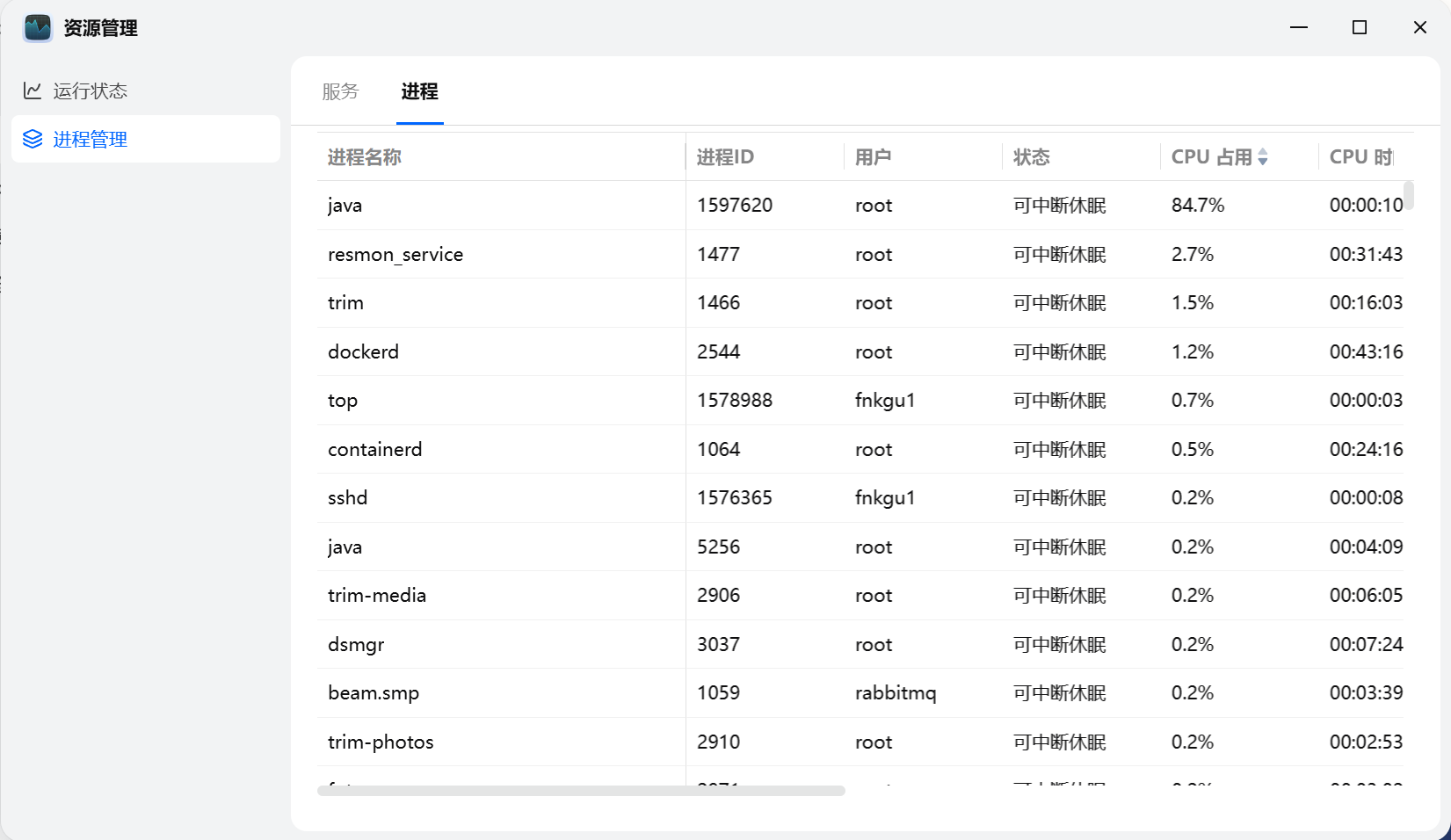This screenshot has height=840, width=1451.
Task: Switch to the 服务 tab
Action: point(341,91)
